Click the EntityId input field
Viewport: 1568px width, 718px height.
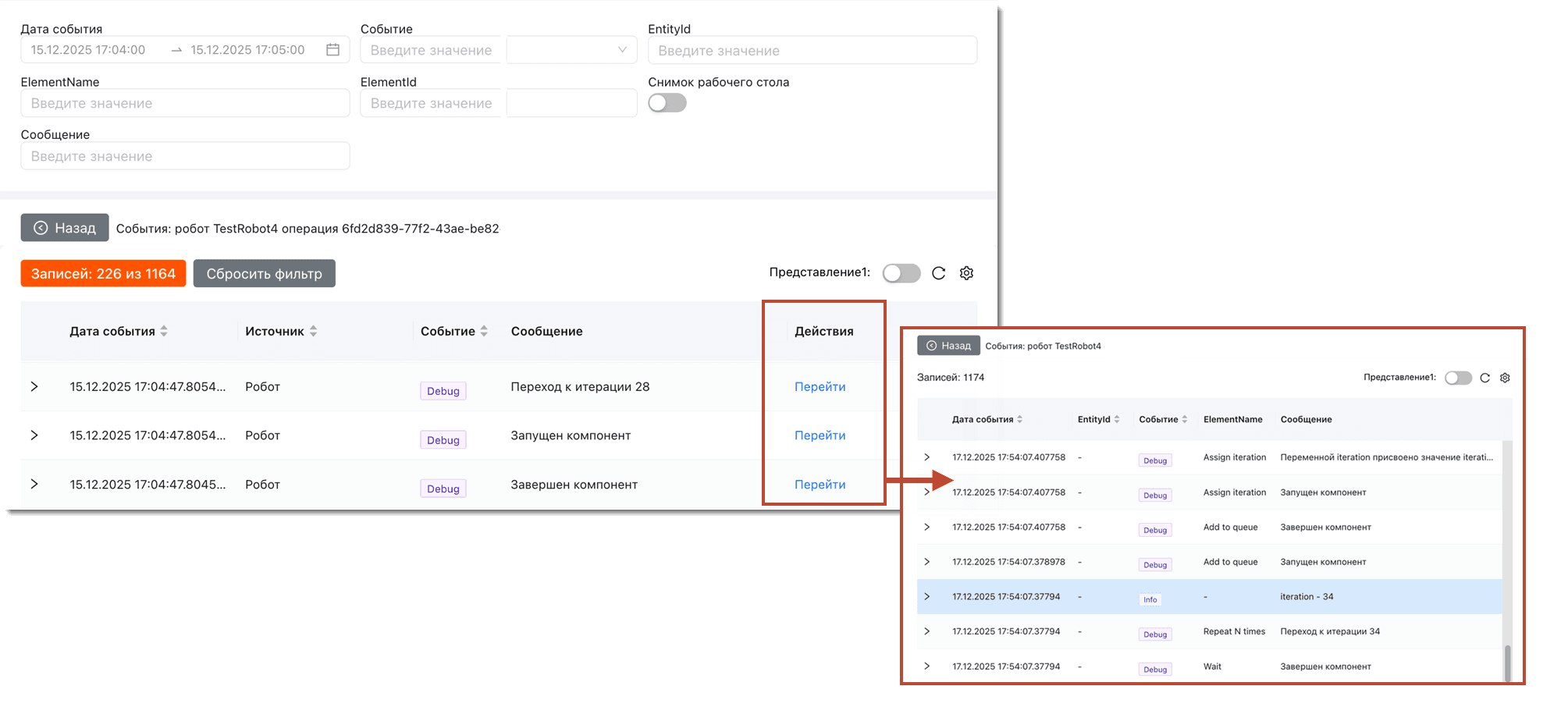pos(812,51)
